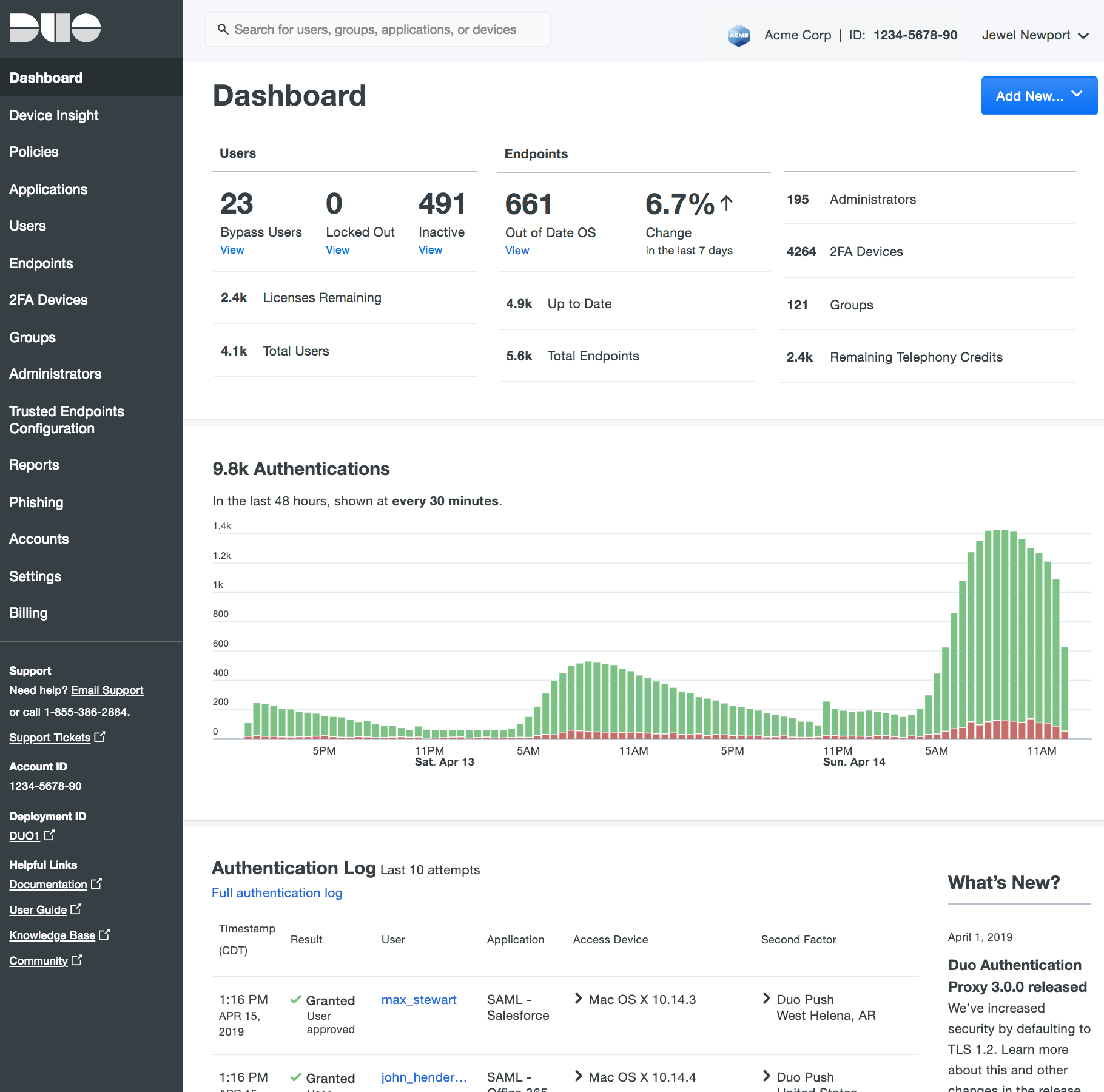Click the Duo logo in the sidebar
Viewport: 1104px width, 1092px height.
tap(55, 28)
